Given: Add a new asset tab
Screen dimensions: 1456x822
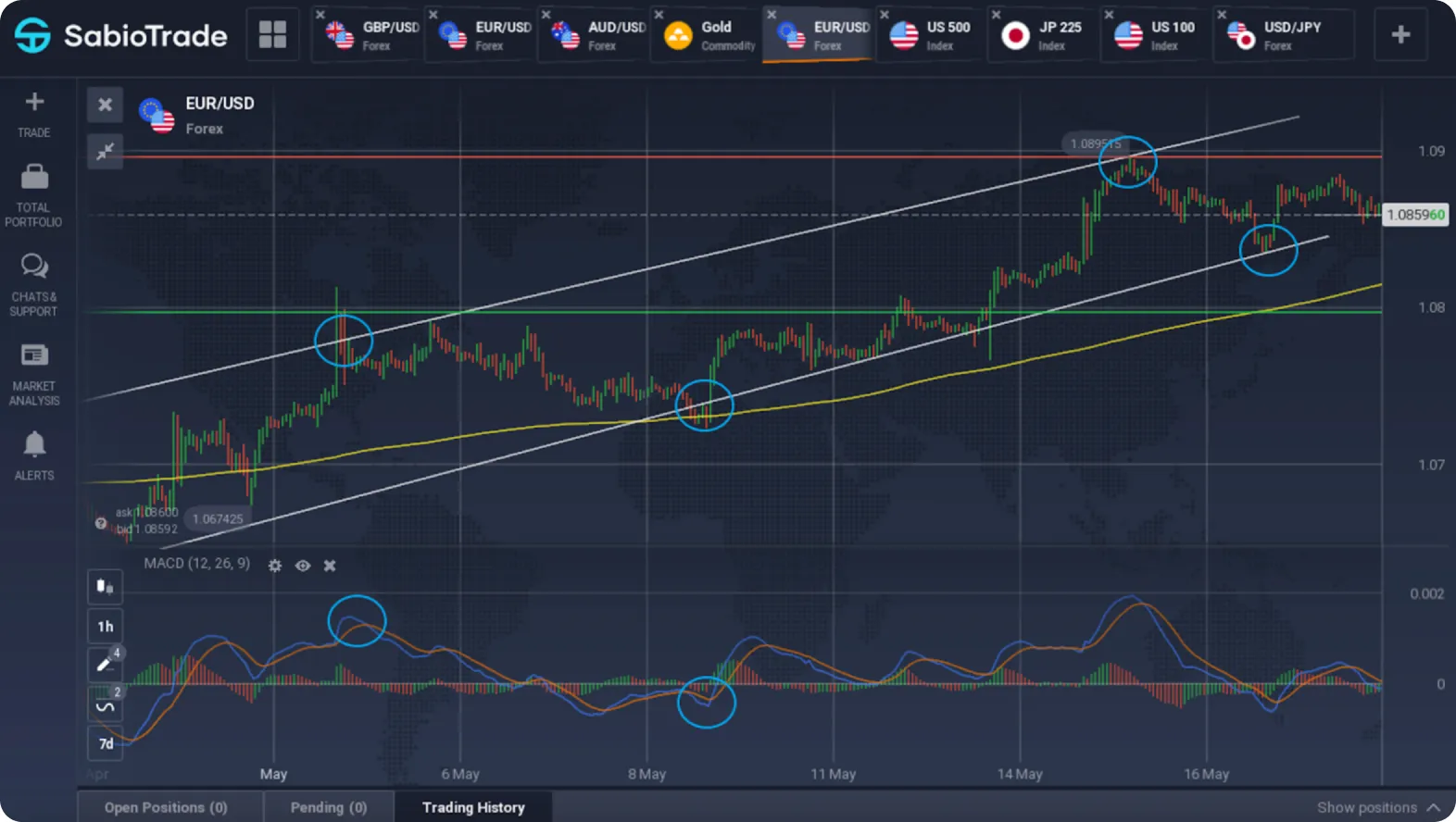Looking at the screenshot, I should [1400, 34].
